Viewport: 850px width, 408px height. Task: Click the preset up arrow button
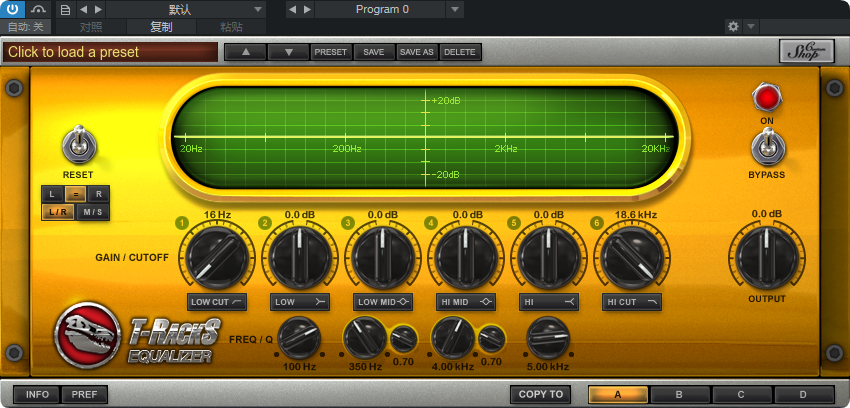246,52
